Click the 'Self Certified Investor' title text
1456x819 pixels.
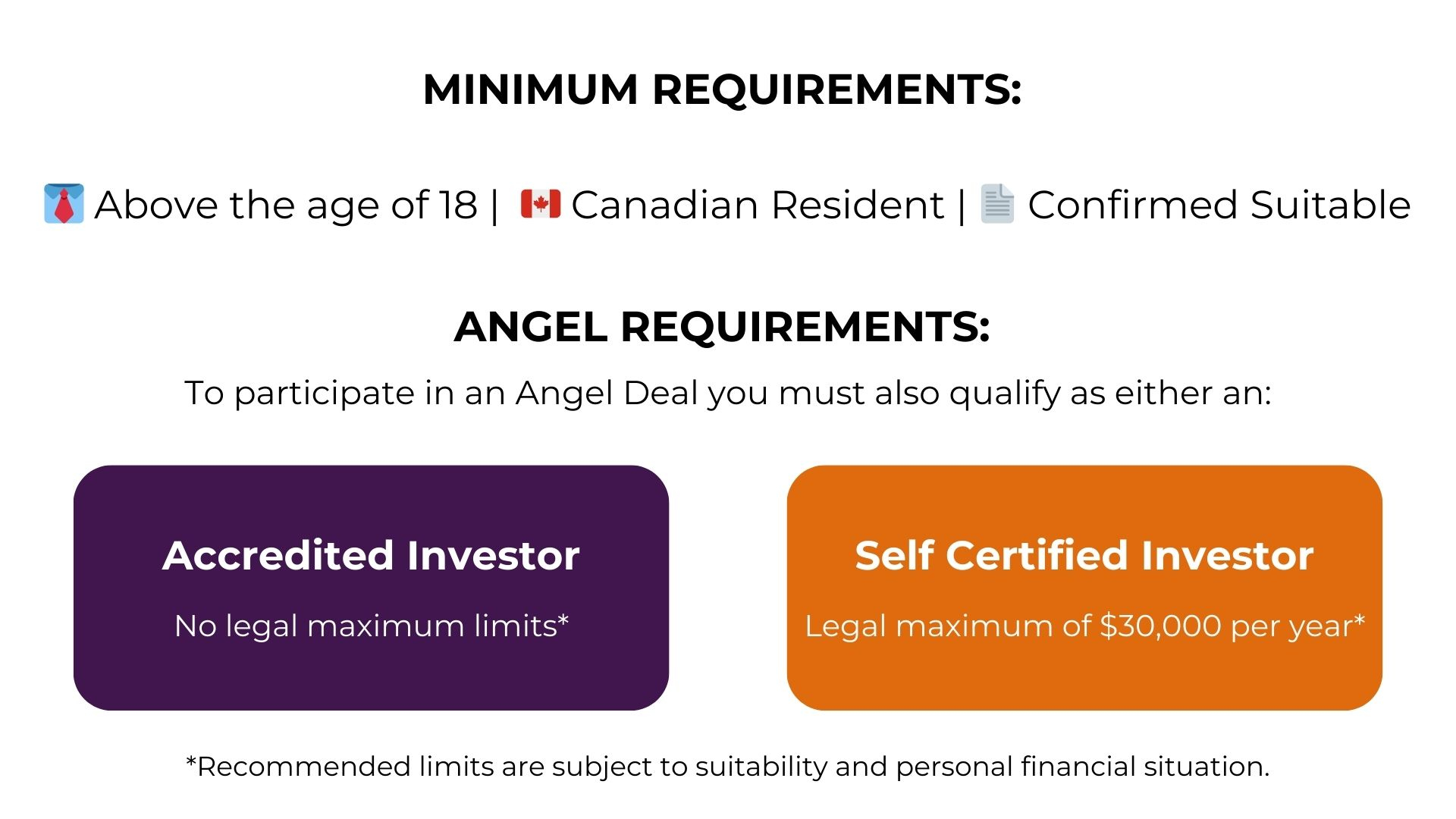[1084, 555]
